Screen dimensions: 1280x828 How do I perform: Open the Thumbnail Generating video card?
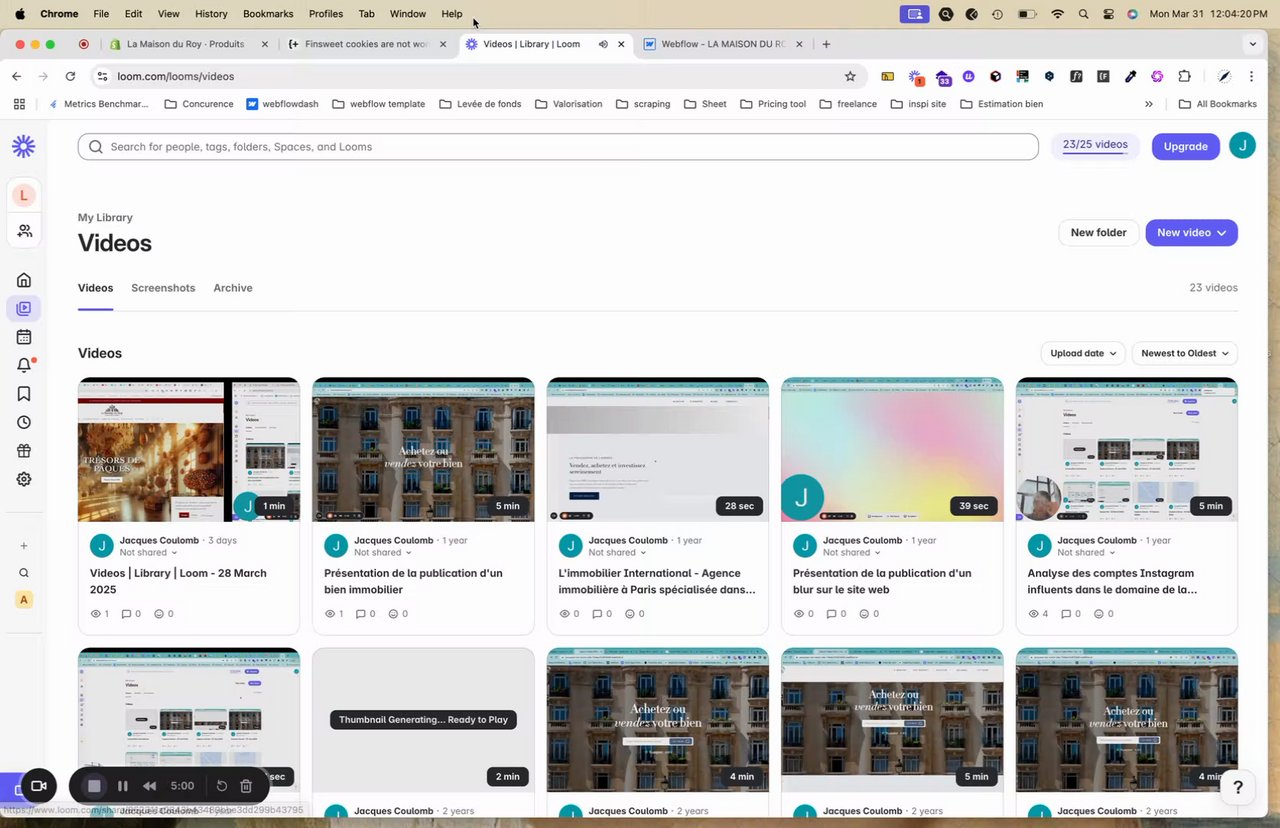(x=423, y=720)
